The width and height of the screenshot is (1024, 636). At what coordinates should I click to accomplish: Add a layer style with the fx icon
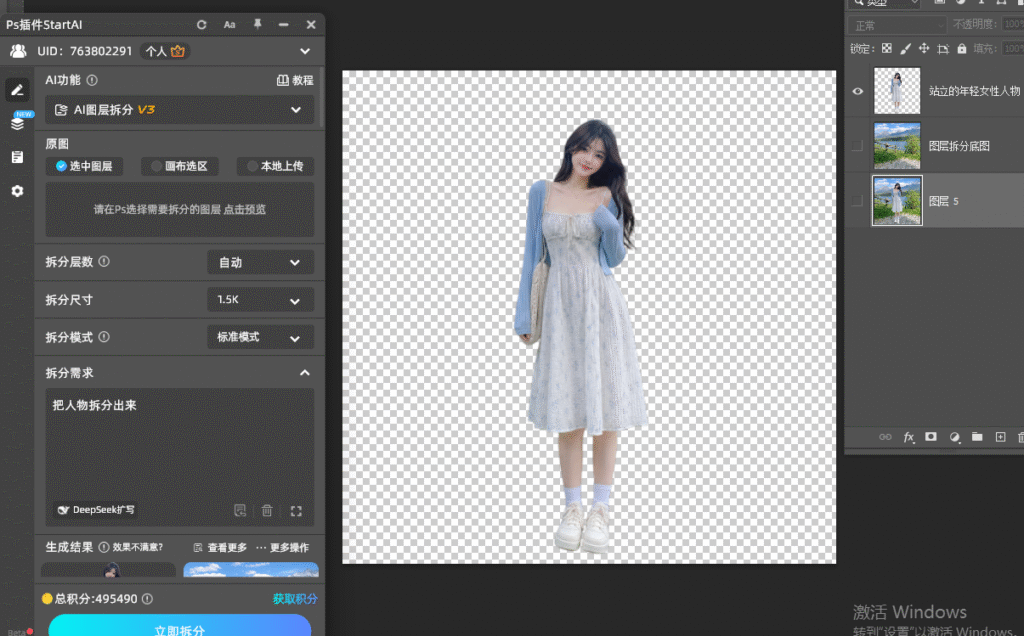(x=908, y=437)
